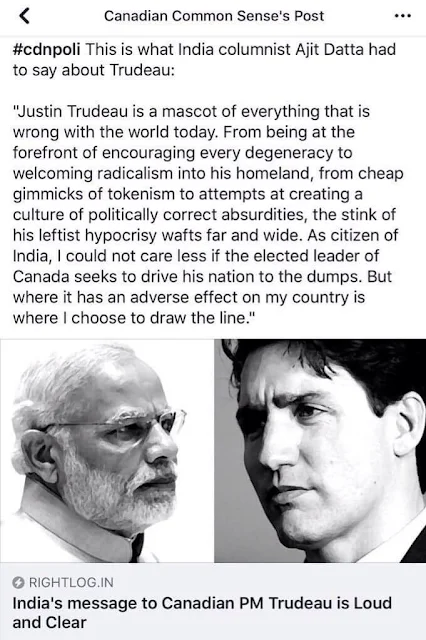Tap the back arrow in the header

tap(24, 16)
